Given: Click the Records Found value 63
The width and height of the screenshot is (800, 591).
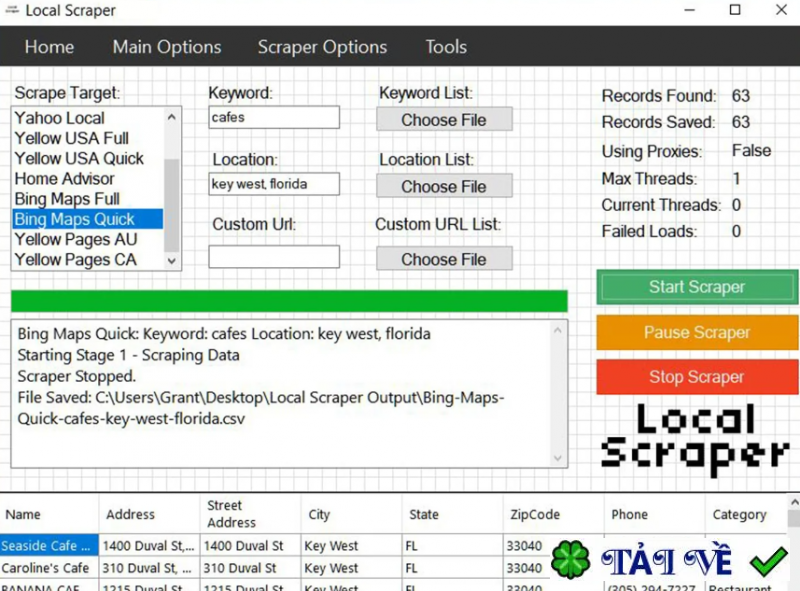Looking at the screenshot, I should click(x=740, y=95).
